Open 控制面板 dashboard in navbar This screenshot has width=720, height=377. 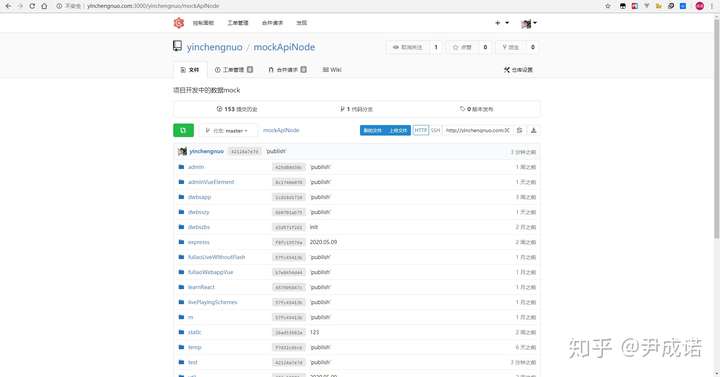point(203,23)
